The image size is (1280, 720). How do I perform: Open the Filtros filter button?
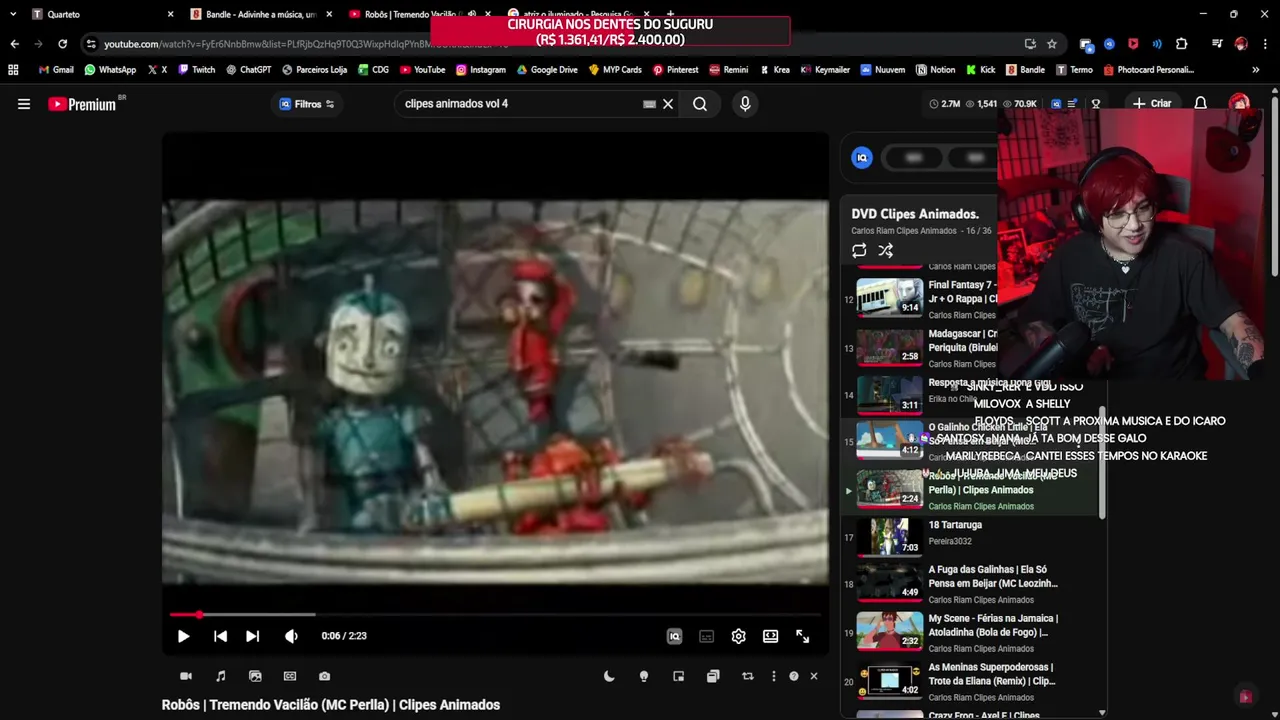pyautogui.click(x=307, y=104)
